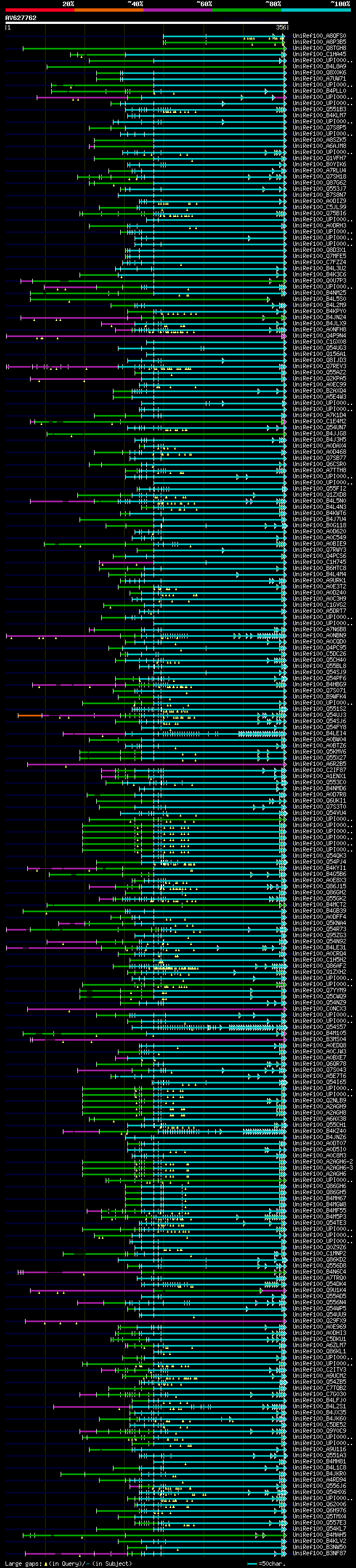This screenshot has height=1568, width=356.
Task: Select hit label UniRef100_A2AGH6-3
Action: (323, 1168)
